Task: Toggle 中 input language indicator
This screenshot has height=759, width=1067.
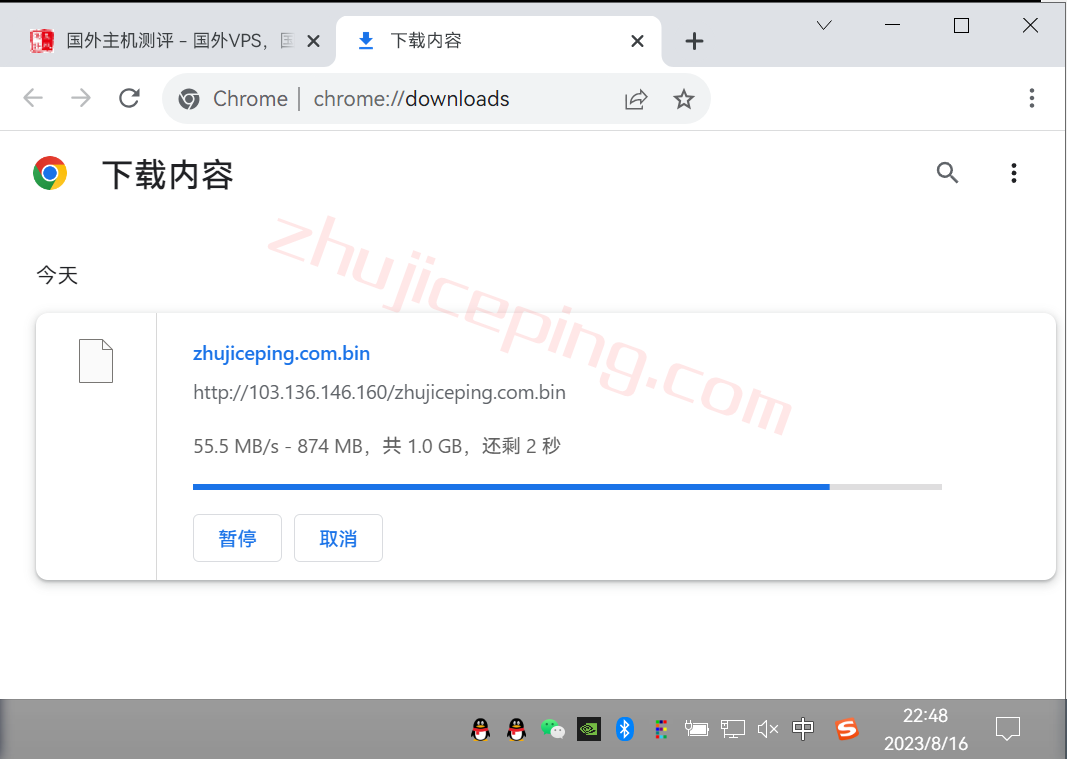Action: (803, 729)
